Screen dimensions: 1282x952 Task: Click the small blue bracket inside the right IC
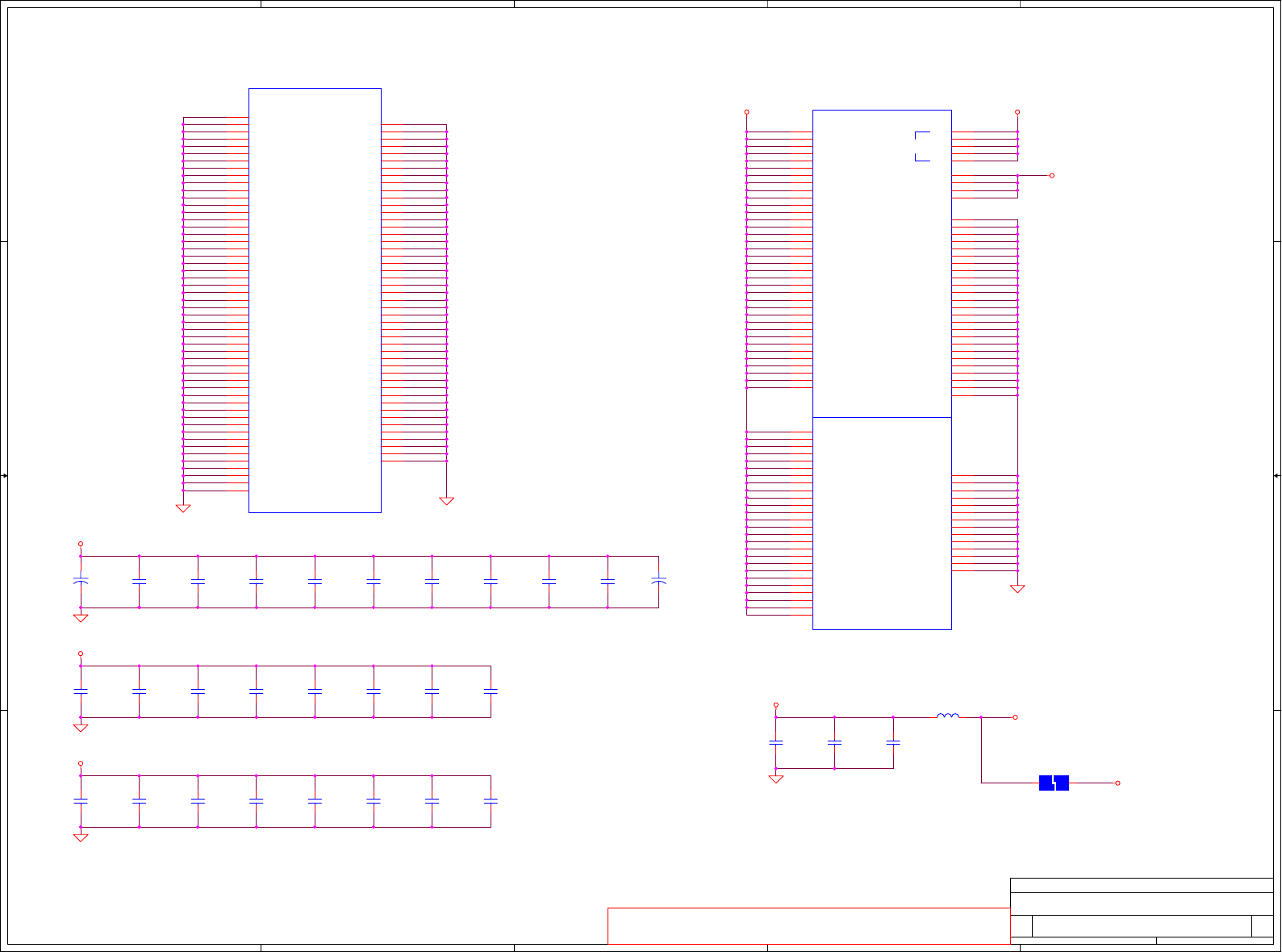point(922,146)
